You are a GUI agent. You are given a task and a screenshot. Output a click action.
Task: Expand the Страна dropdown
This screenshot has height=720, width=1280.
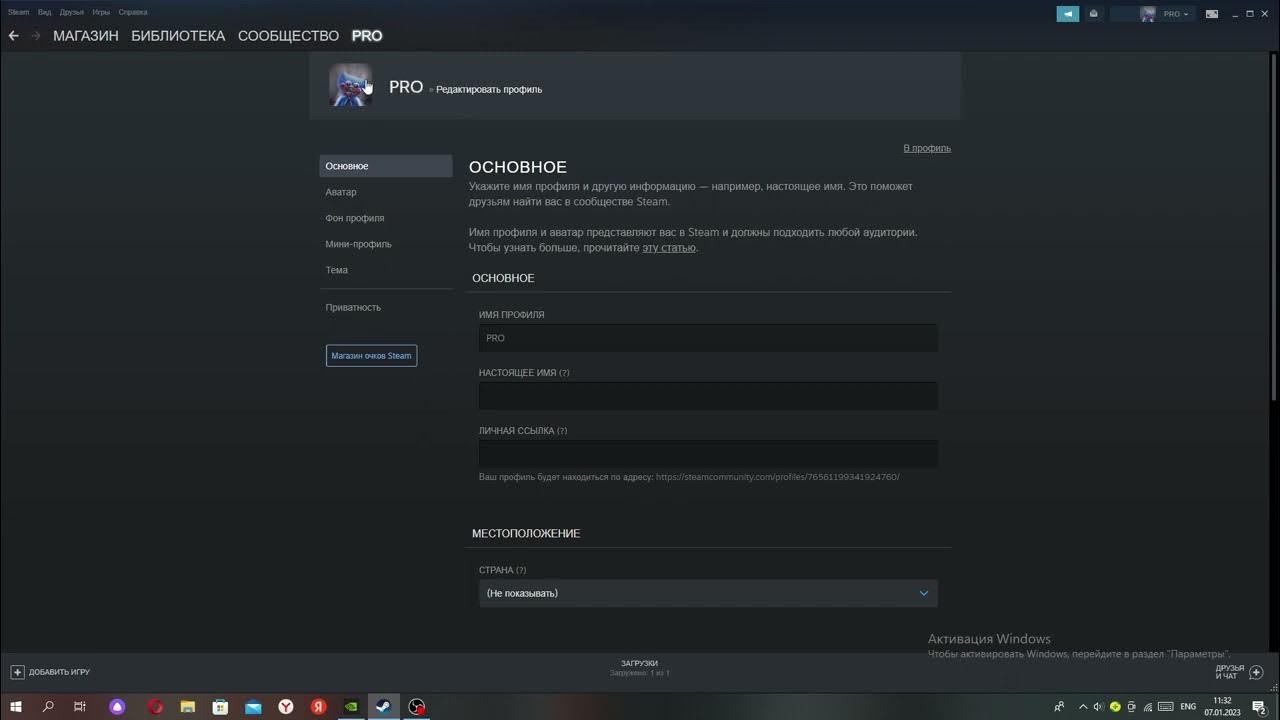[708, 593]
